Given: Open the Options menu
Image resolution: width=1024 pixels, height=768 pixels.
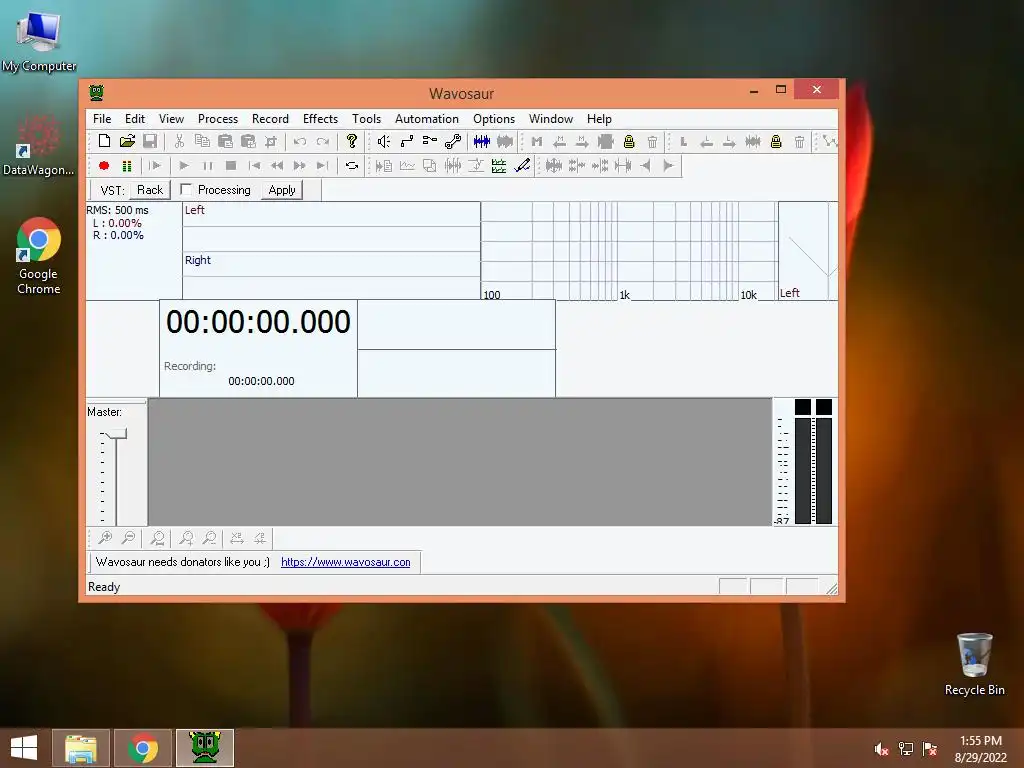Looking at the screenshot, I should (494, 119).
